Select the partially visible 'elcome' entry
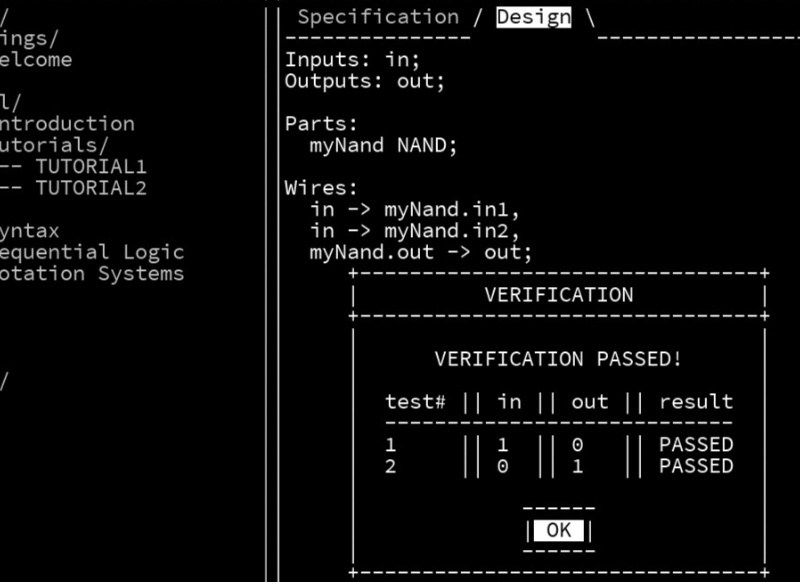 pos(36,59)
